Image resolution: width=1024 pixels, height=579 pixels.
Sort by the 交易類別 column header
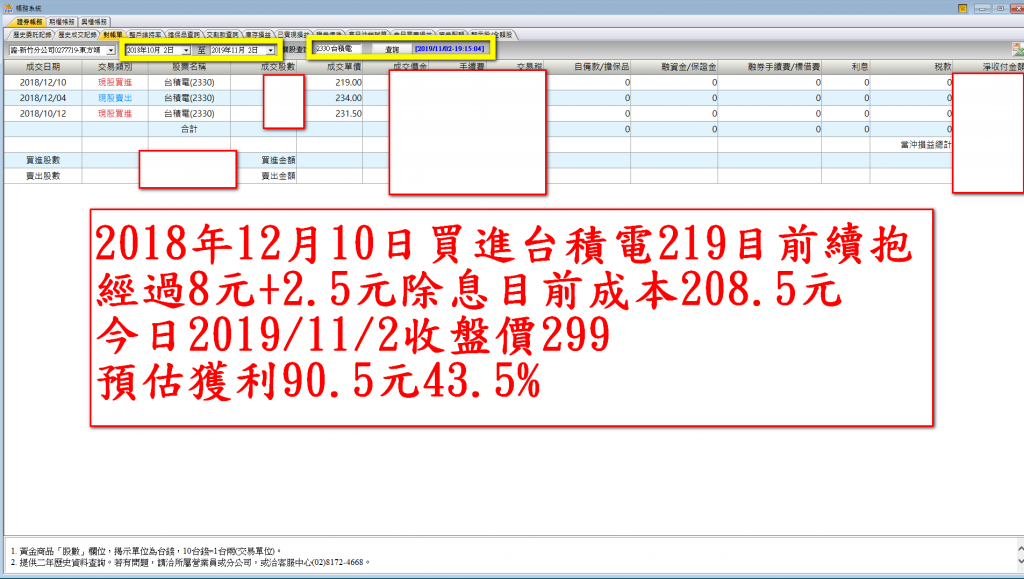point(115,67)
